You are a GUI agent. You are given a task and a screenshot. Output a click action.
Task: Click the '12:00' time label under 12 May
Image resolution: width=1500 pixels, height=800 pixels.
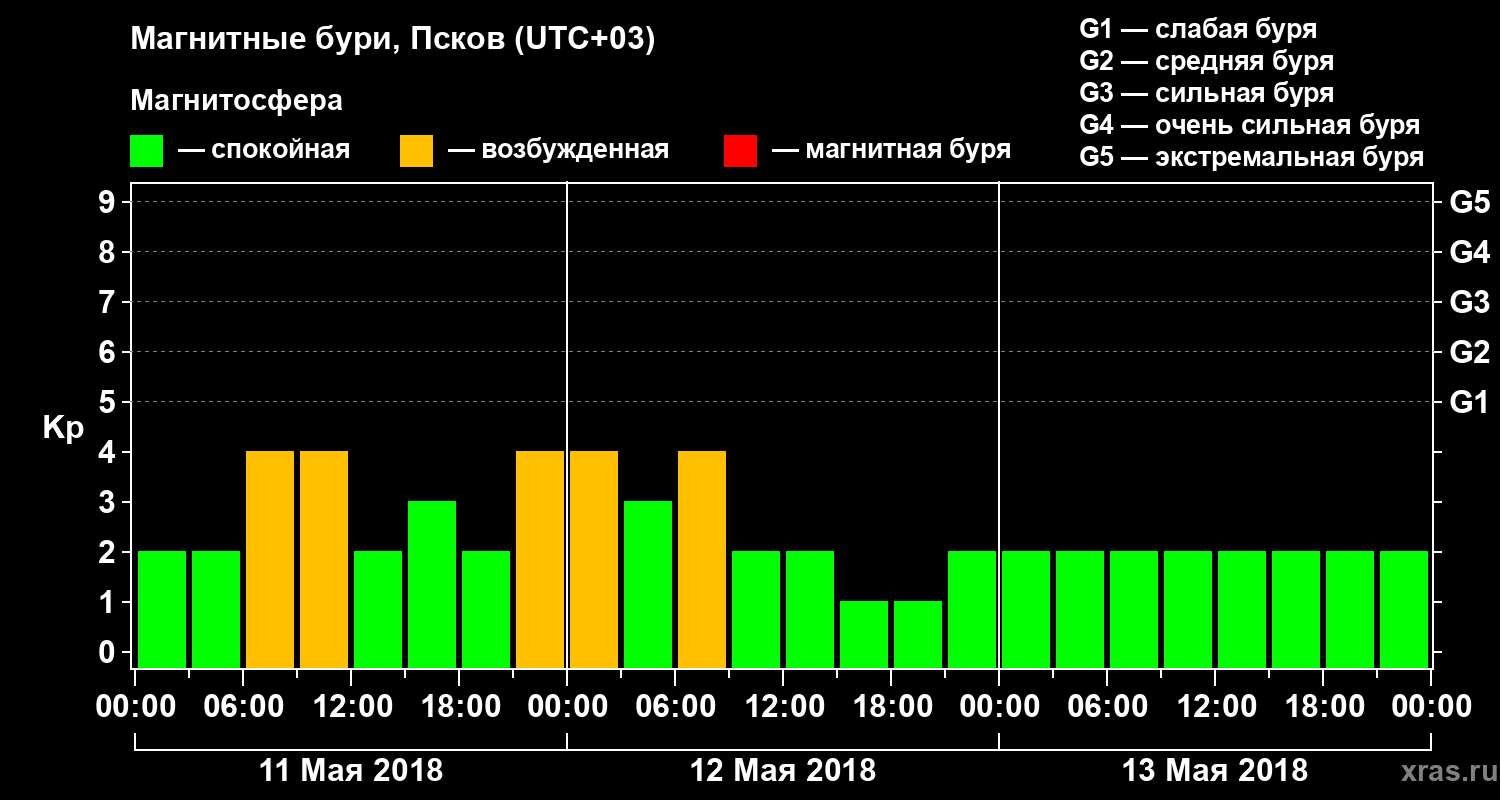[783, 707]
